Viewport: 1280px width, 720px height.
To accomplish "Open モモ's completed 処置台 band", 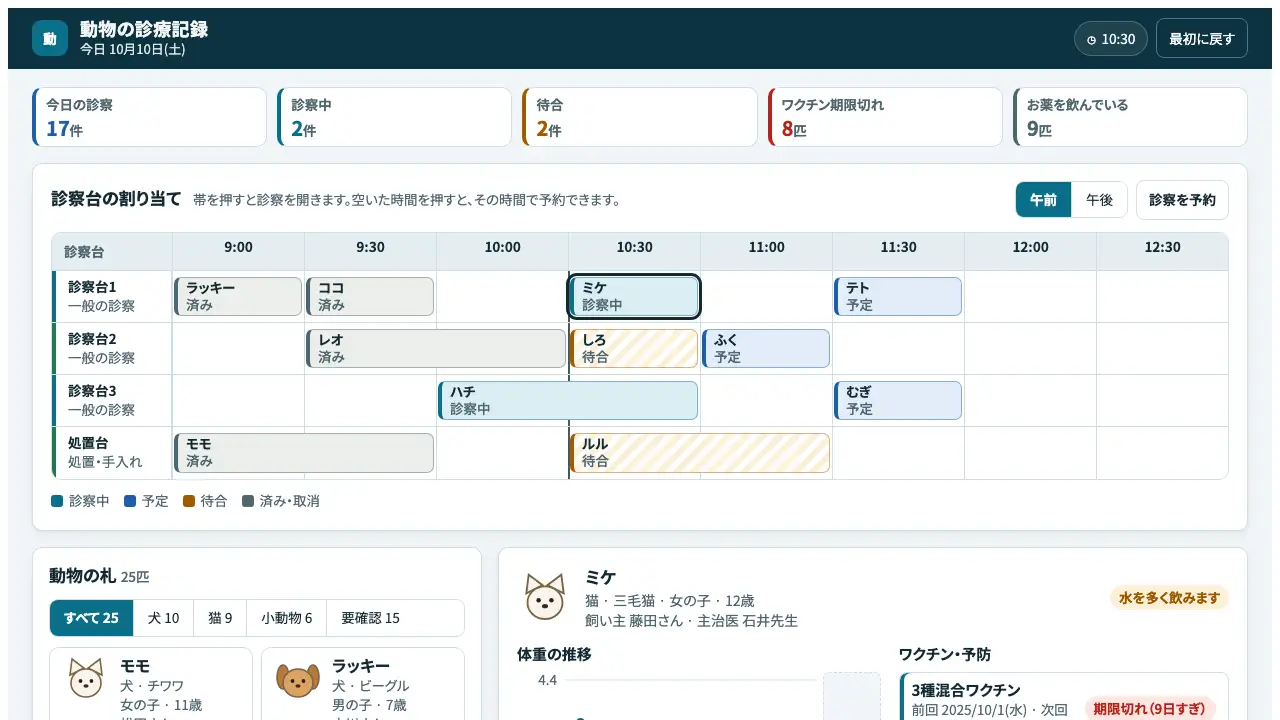I will tap(304, 453).
